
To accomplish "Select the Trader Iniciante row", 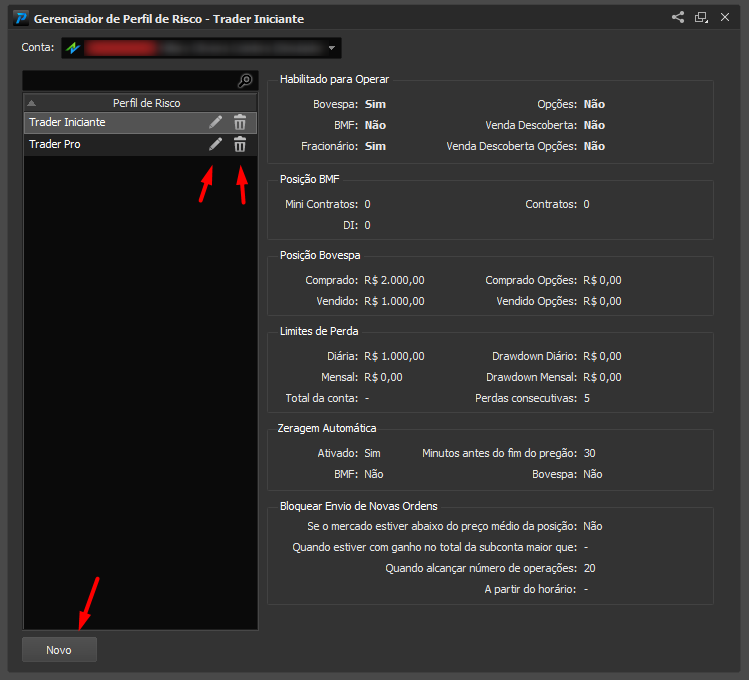I will point(140,122).
